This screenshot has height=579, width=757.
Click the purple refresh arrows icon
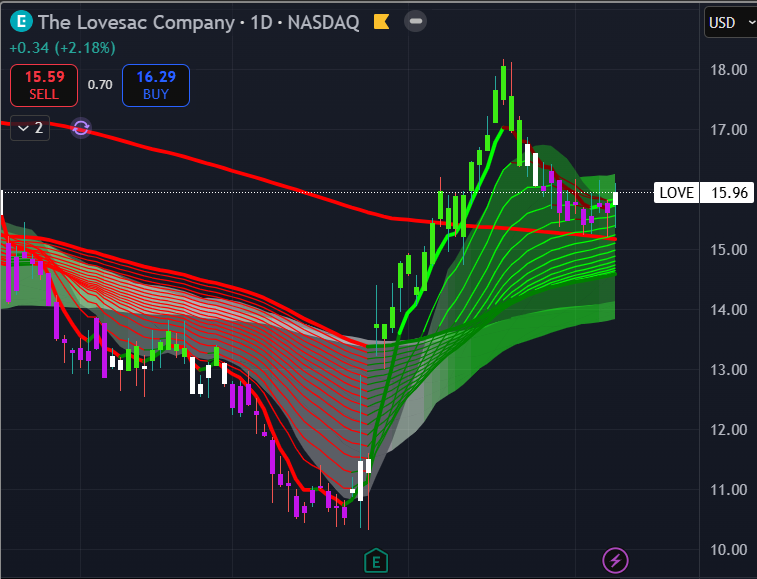(81, 128)
